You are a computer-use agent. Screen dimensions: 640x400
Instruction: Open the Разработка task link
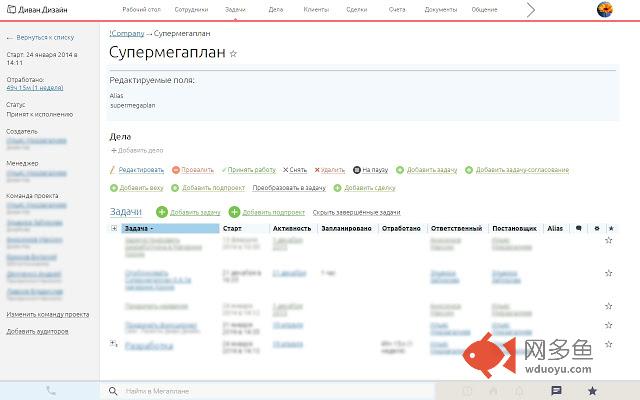tap(149, 346)
